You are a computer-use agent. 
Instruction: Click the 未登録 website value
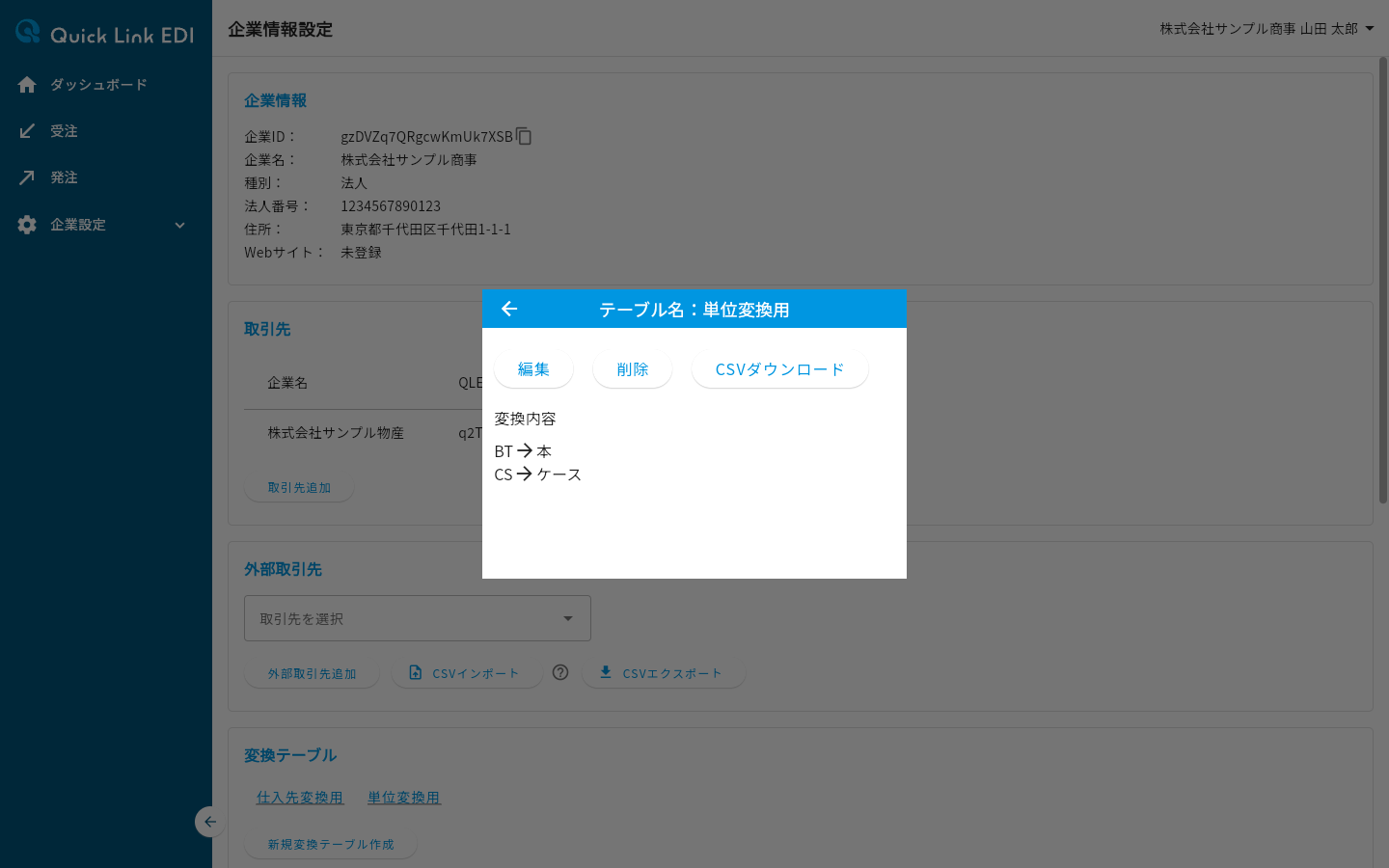(361, 252)
